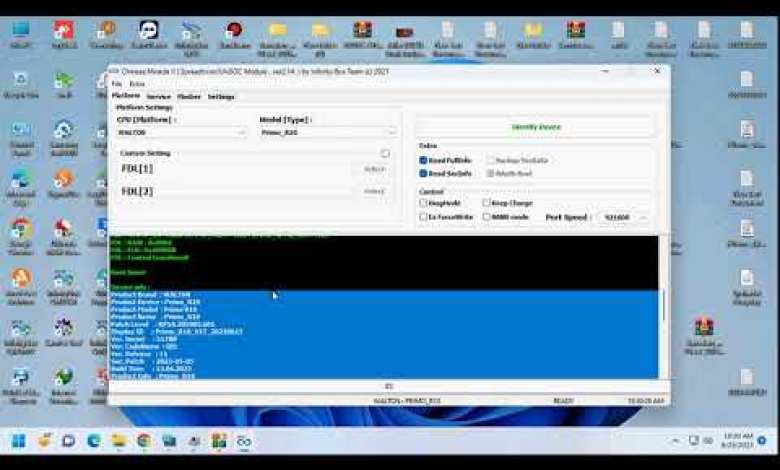Enable the NAND mode checkbox
780x470 pixels.
tap(487, 217)
